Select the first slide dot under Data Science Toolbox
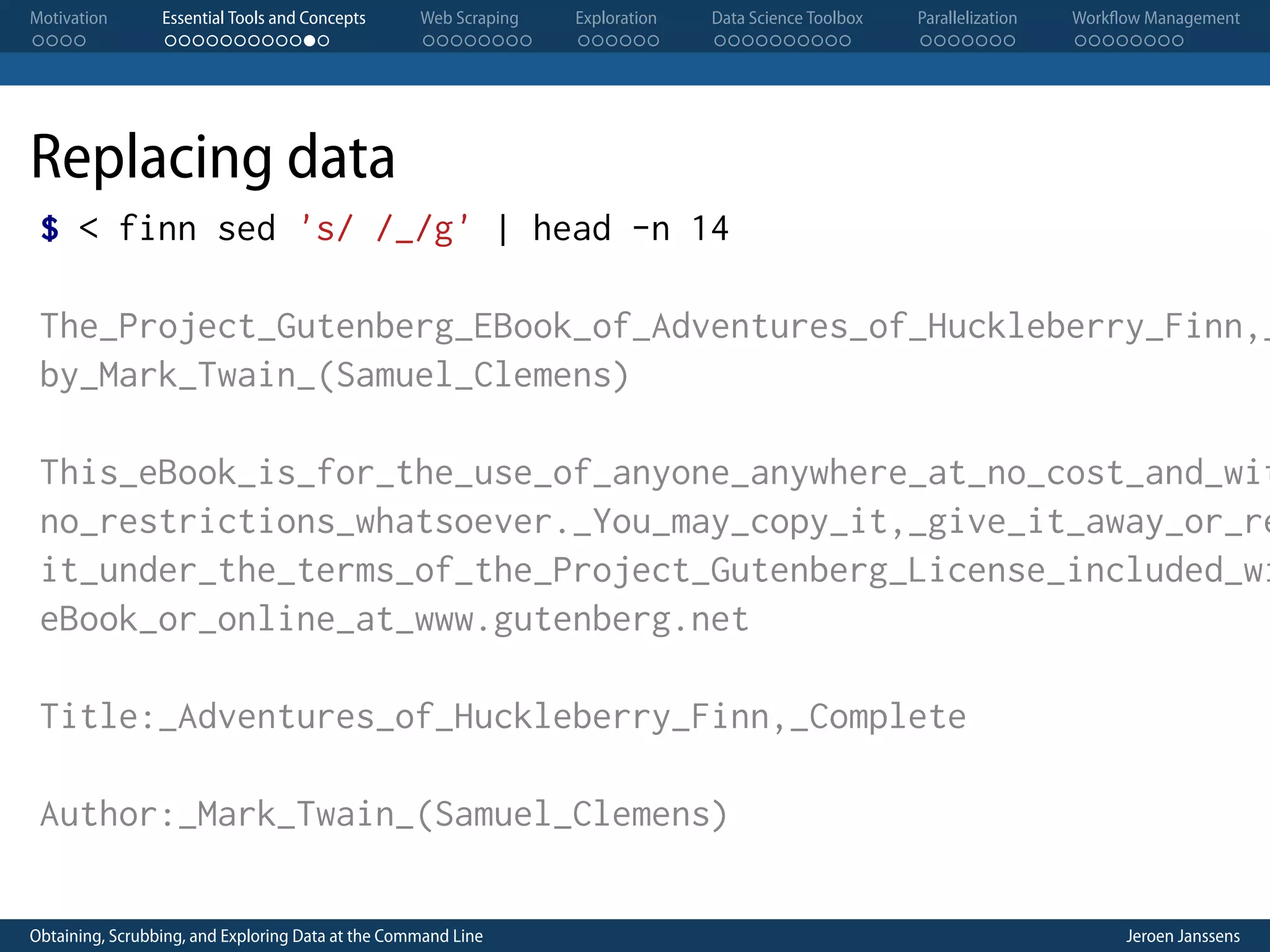 720,41
